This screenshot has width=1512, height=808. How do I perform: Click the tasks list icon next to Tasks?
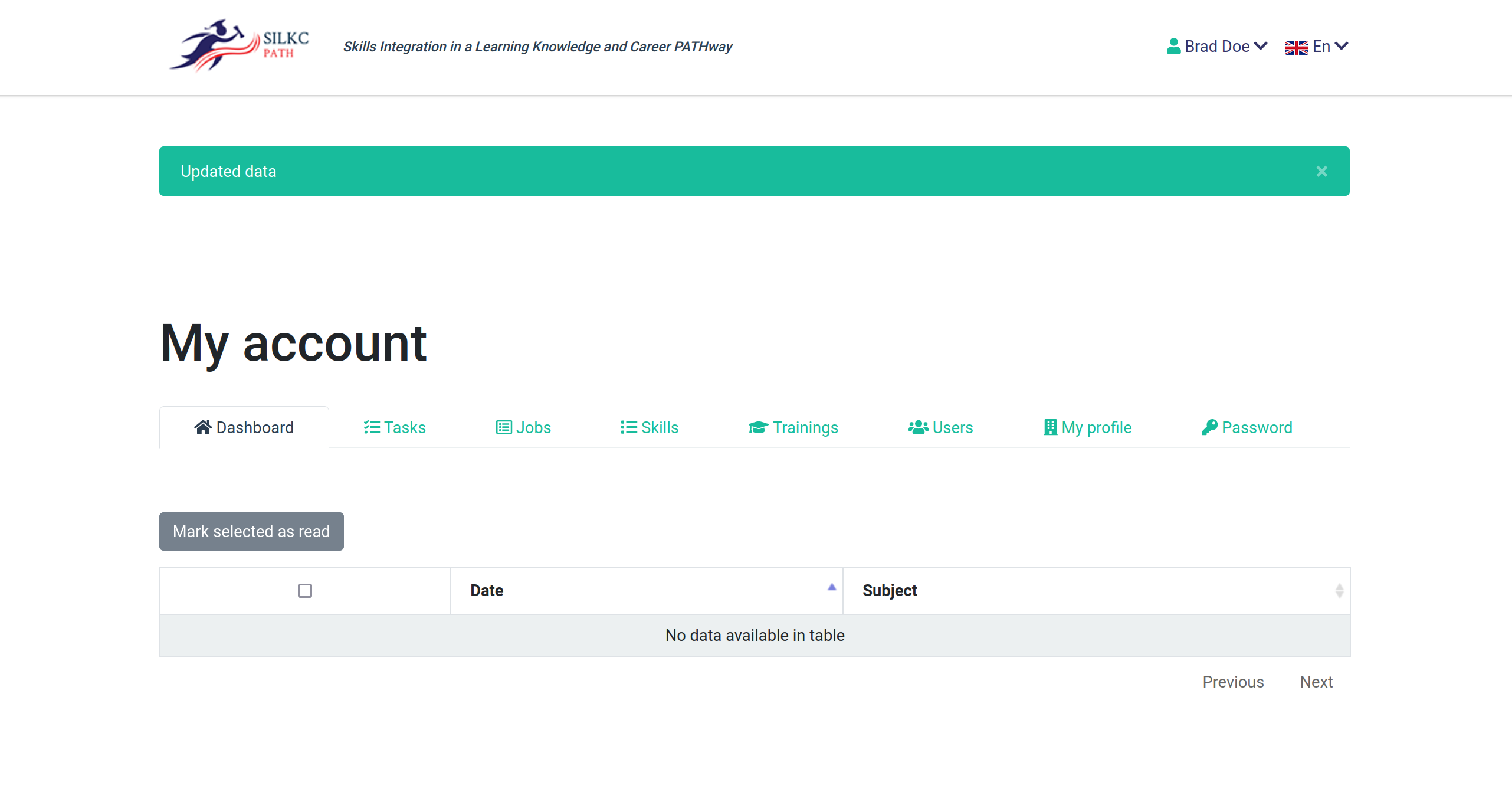(371, 427)
